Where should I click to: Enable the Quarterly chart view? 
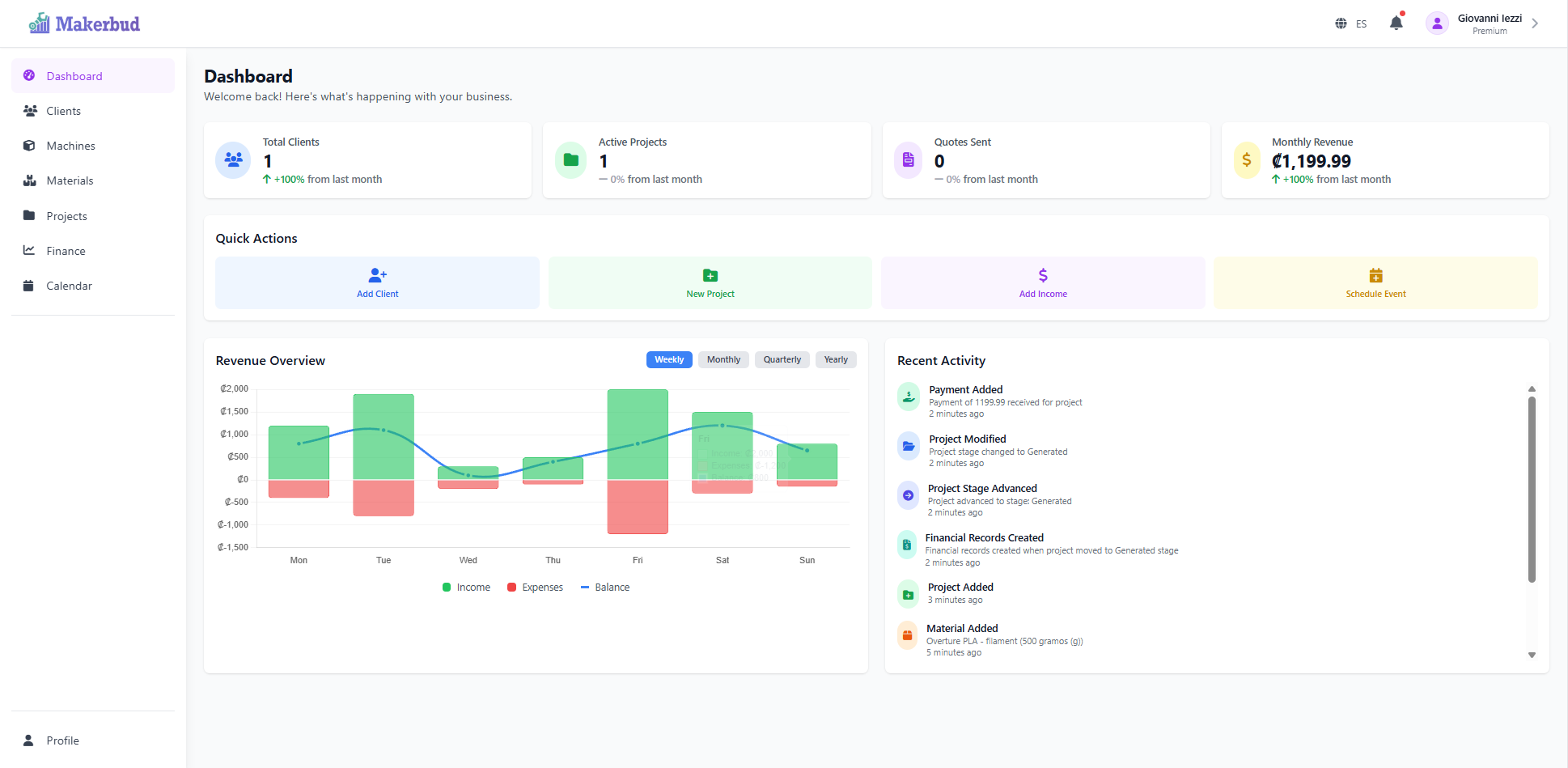[x=782, y=359]
